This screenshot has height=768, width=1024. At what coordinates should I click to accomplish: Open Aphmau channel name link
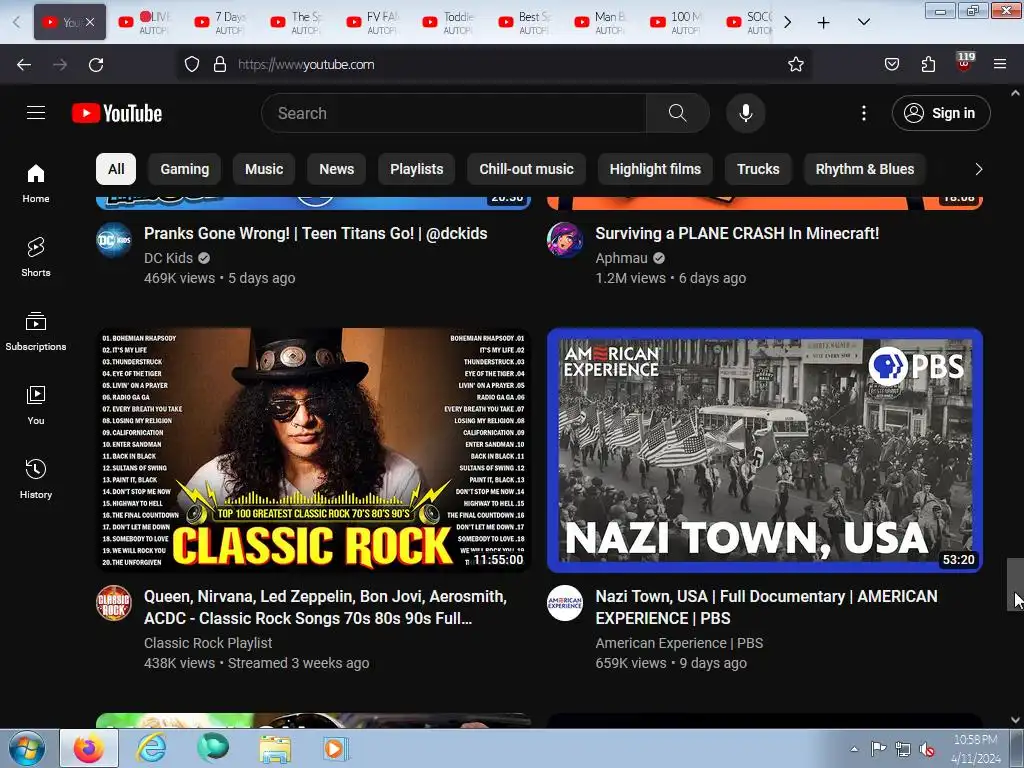click(x=621, y=258)
